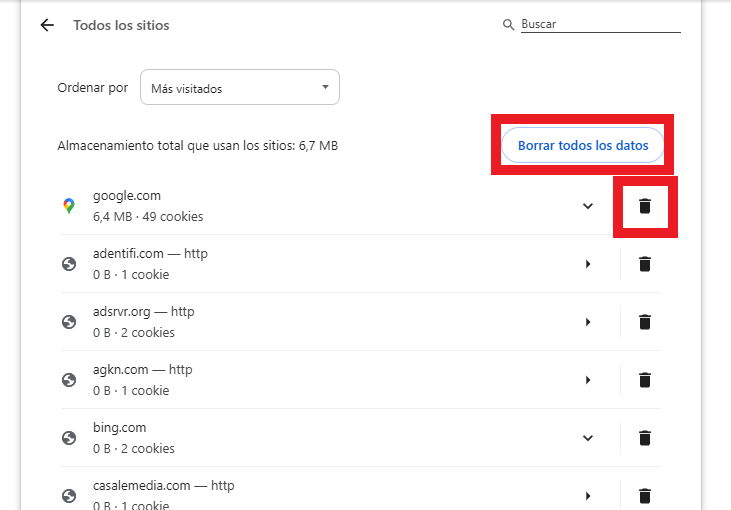731x510 pixels.
Task: Open agkn.com details arrow
Action: 588,380
